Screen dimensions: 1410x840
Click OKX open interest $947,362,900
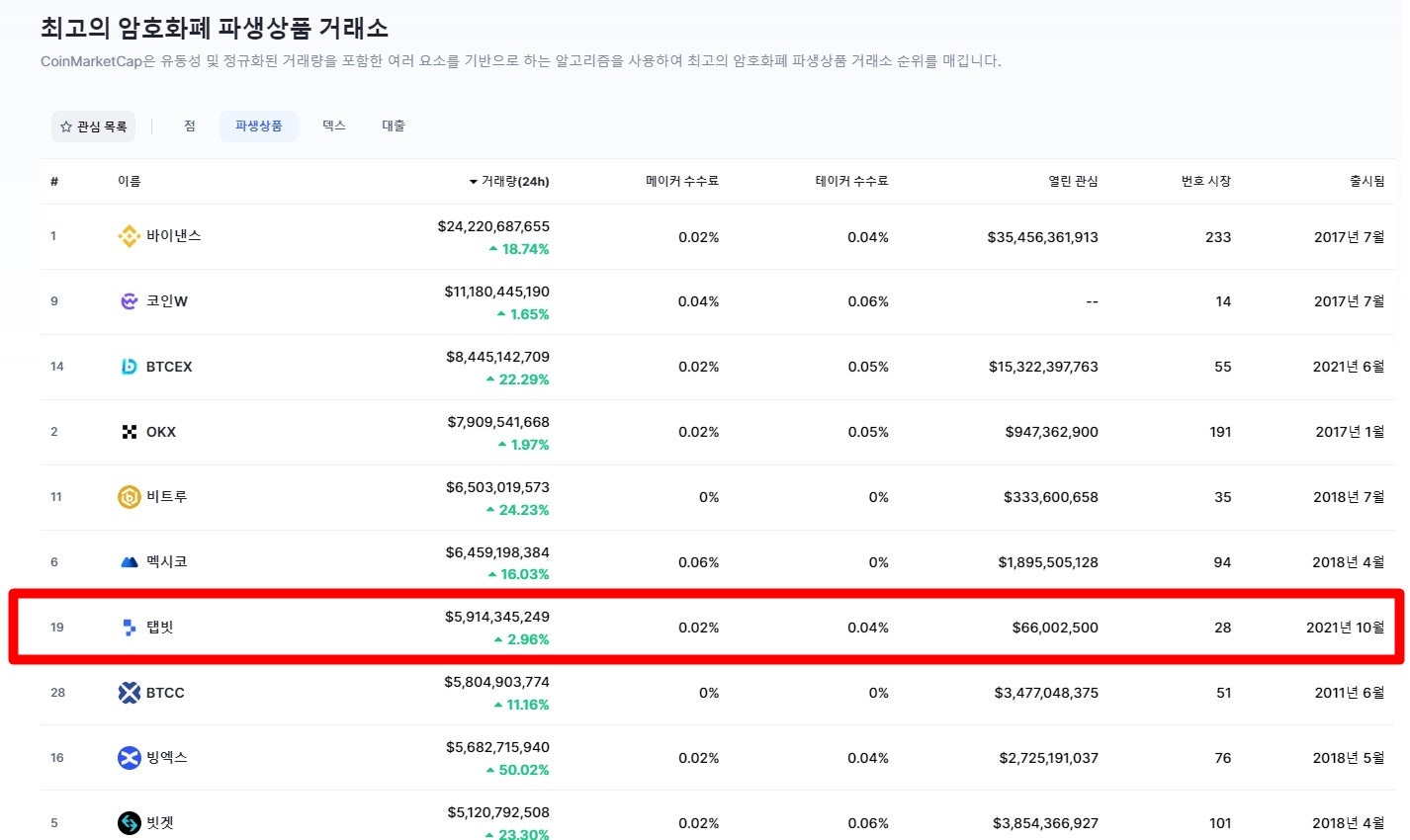pos(1052,432)
